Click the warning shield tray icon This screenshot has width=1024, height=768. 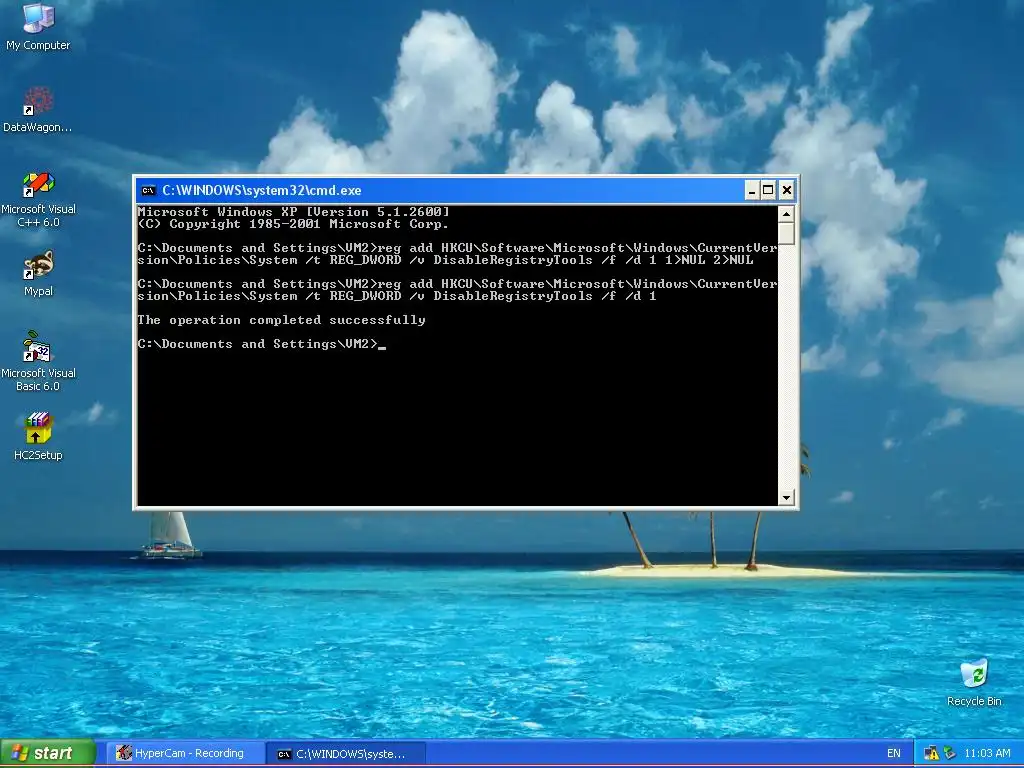(931, 753)
